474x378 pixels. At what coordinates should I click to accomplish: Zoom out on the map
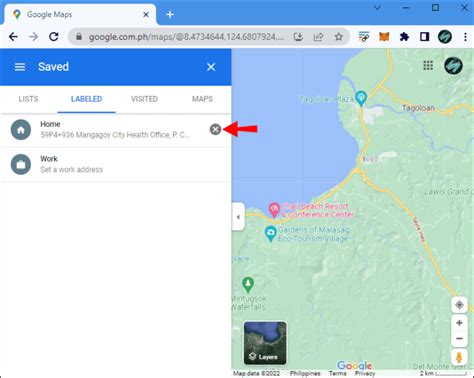pyautogui.click(x=459, y=339)
